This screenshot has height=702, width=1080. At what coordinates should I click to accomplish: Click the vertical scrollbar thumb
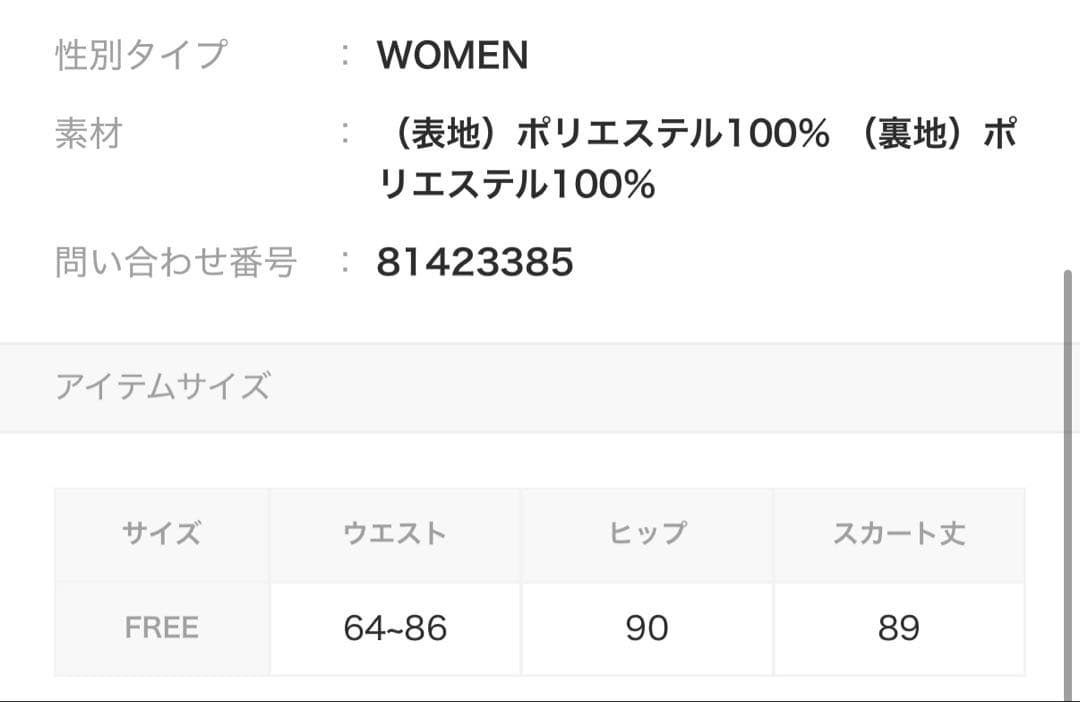1071,480
